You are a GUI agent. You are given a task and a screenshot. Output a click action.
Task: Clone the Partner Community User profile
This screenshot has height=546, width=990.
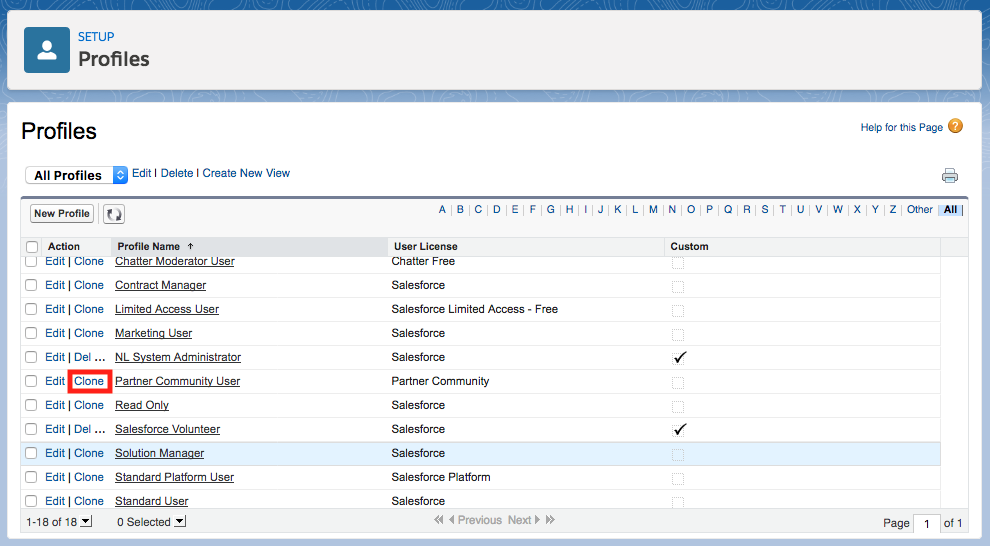pos(89,381)
